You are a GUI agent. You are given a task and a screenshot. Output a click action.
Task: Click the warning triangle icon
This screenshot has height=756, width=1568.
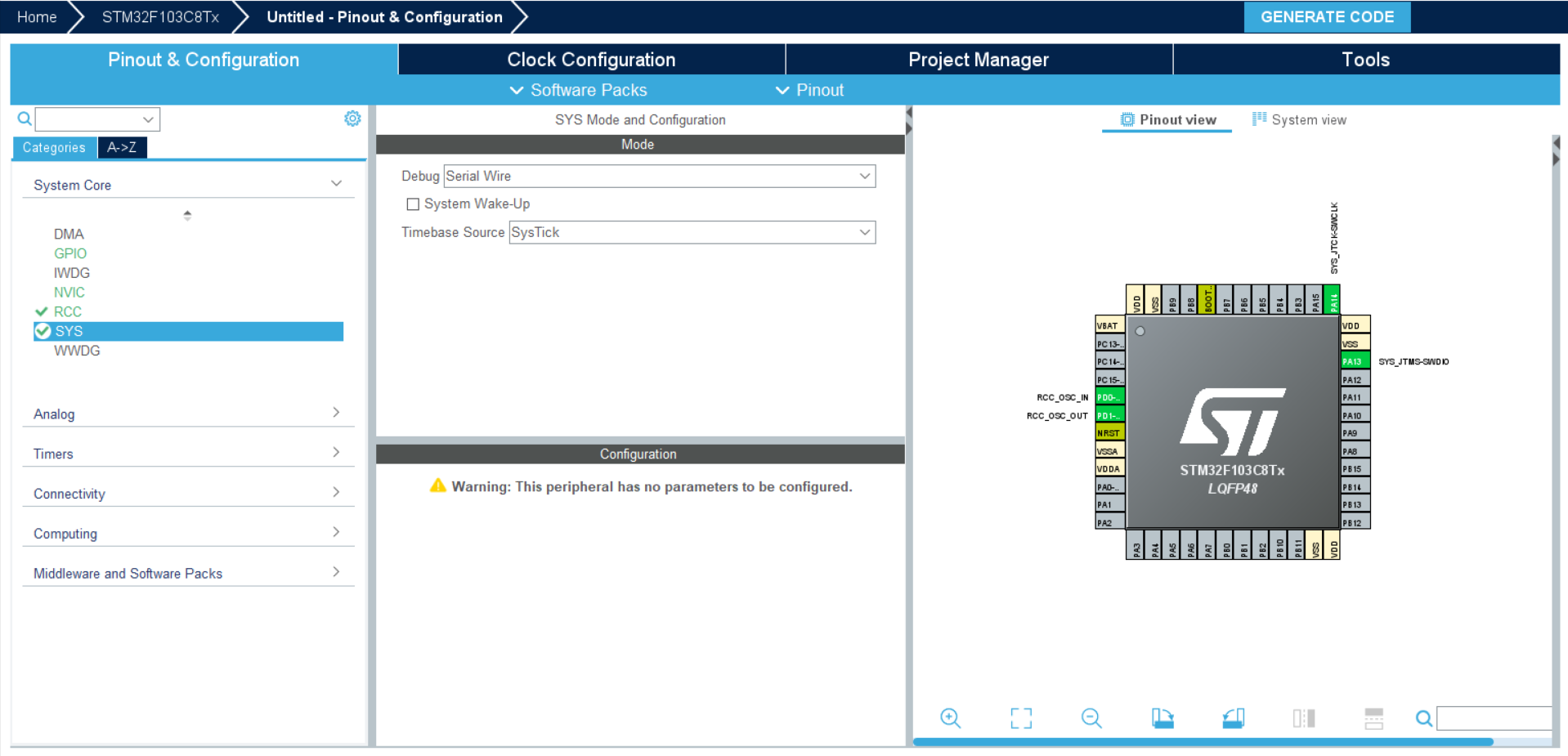438,485
